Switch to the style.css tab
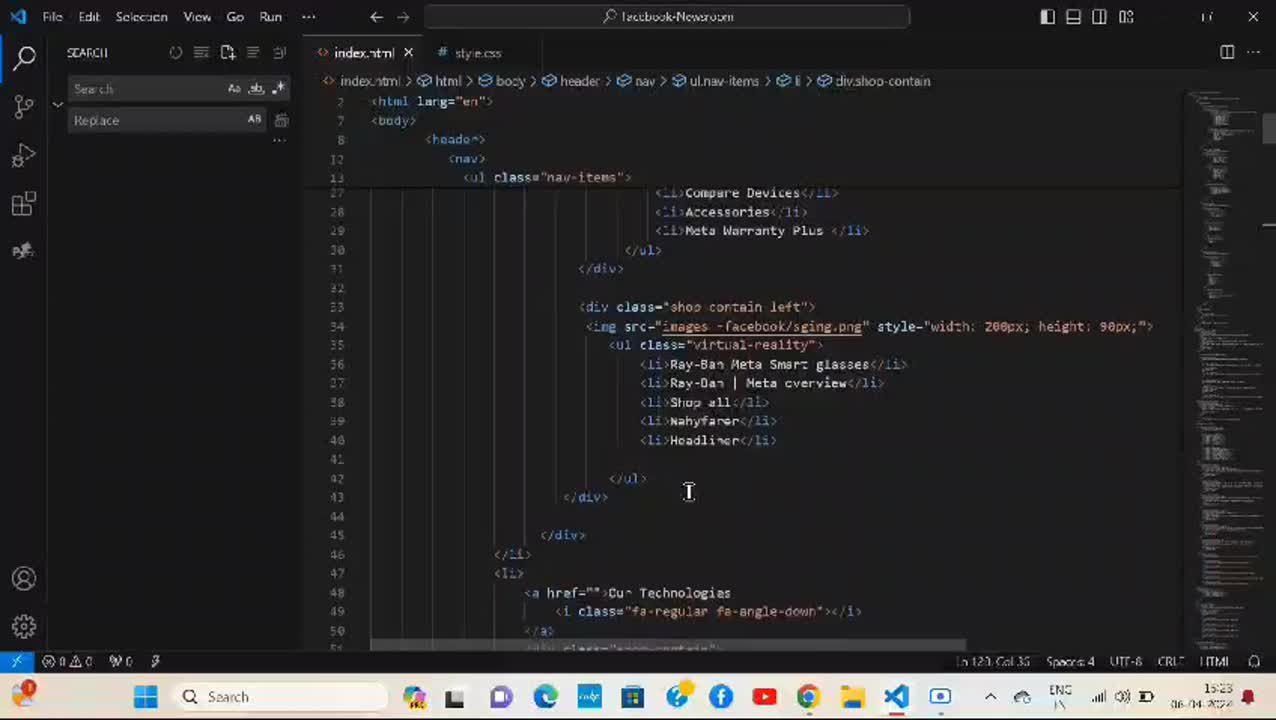The height and width of the screenshot is (720, 1276). pos(477,53)
